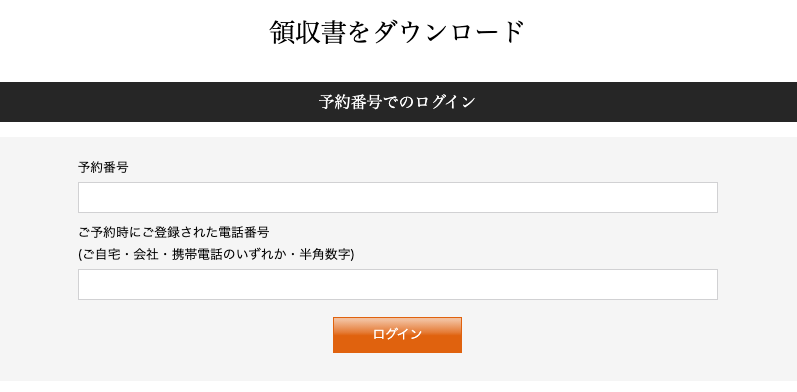Click the dark header bar reading 予約番号でのログイン

398,102
